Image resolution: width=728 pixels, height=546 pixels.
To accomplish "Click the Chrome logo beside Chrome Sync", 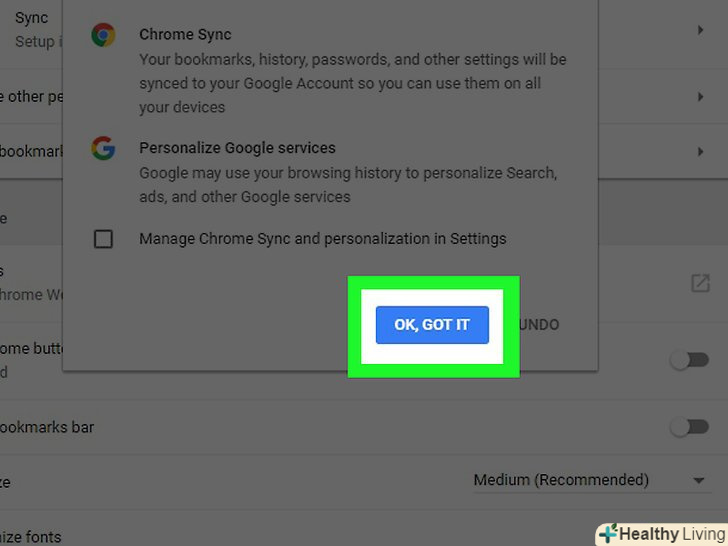I will 103,35.
